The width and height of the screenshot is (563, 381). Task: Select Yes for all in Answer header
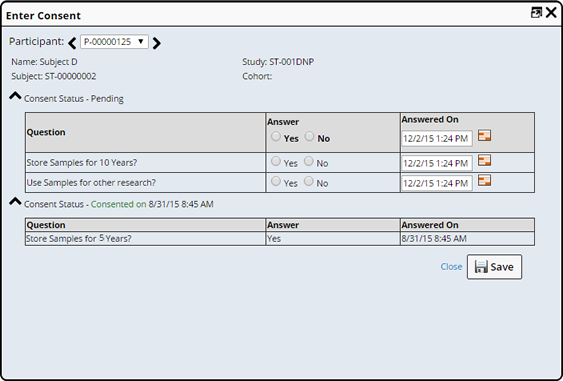[x=276, y=136]
